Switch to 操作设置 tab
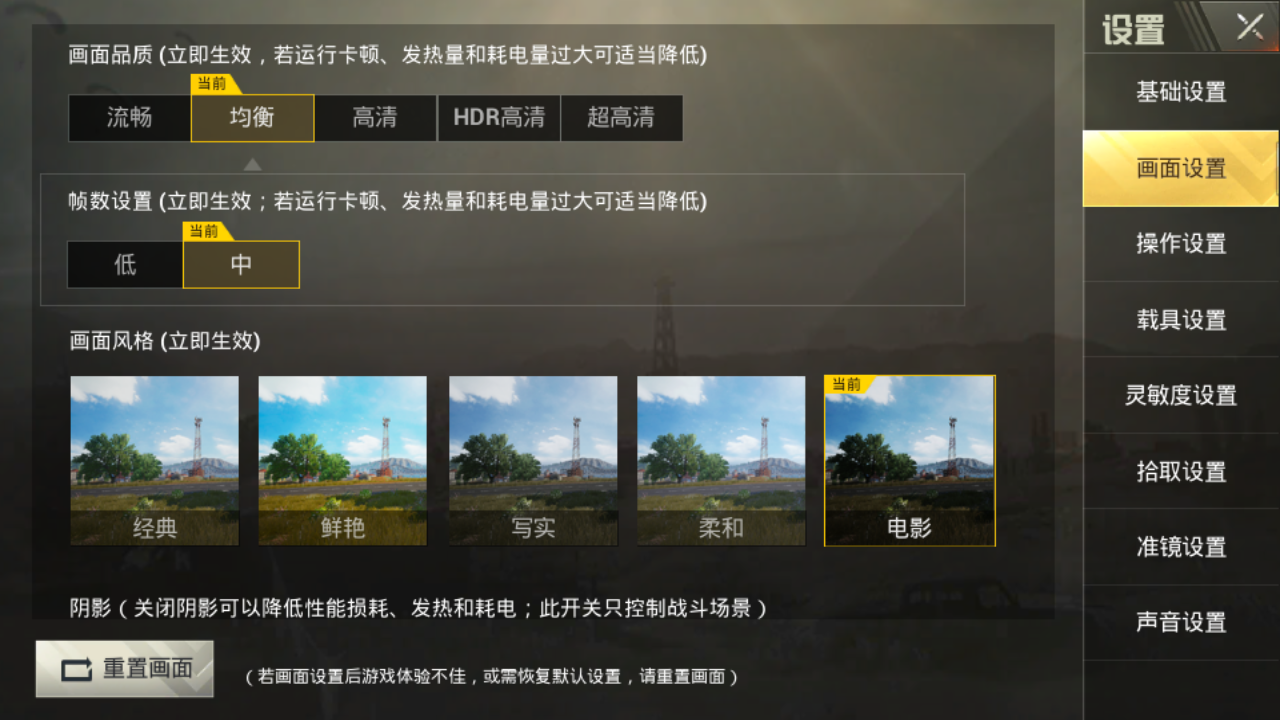Screen dimensions: 1280x720 (1181, 244)
